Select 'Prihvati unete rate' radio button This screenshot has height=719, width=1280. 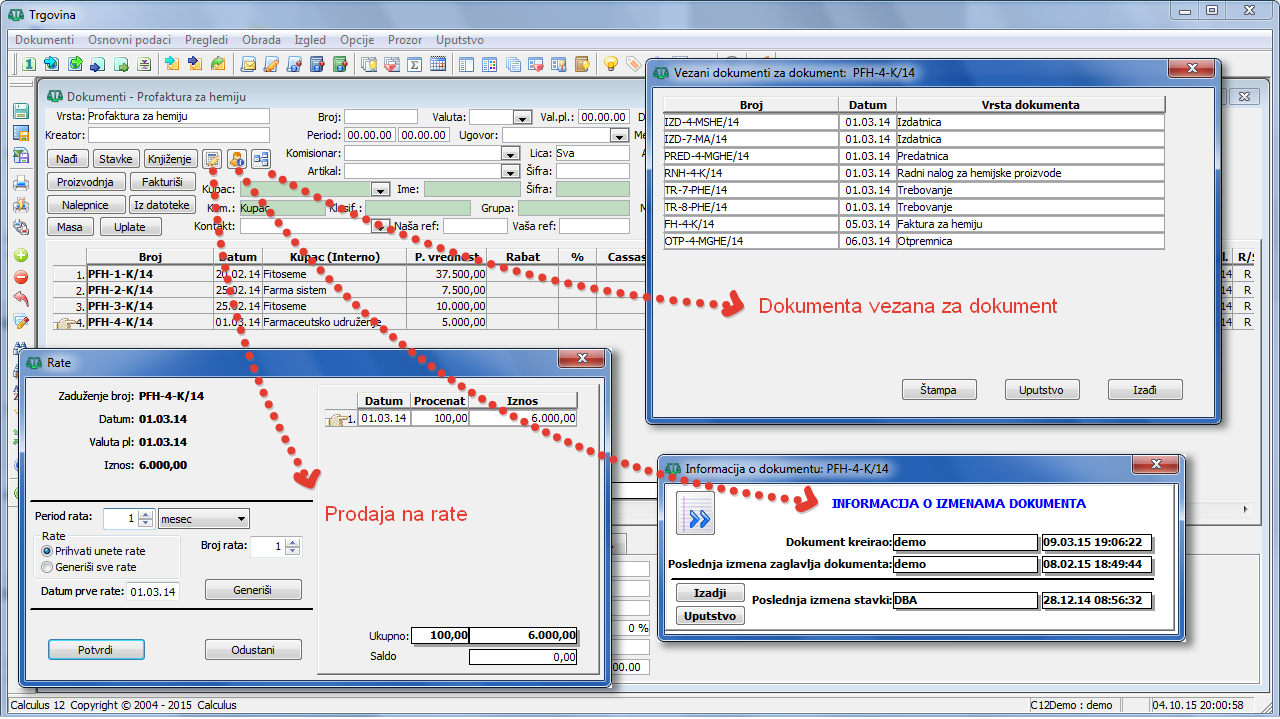tap(46, 551)
